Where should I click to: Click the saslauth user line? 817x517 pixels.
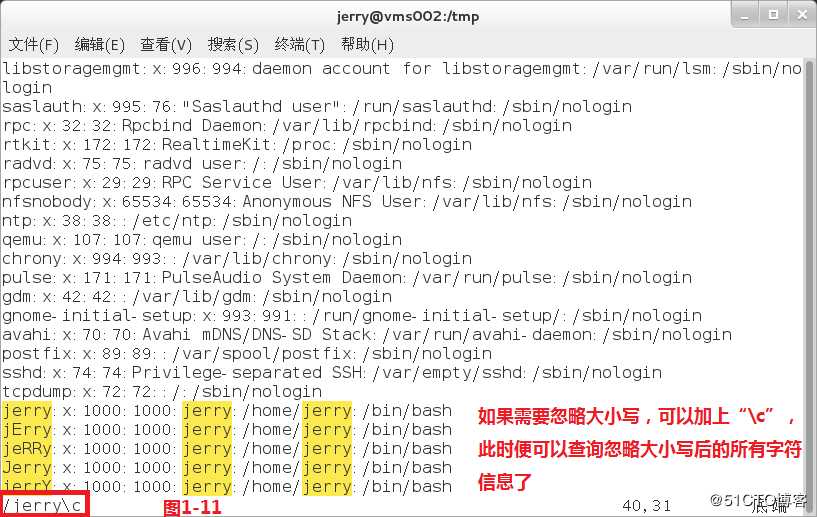(317, 107)
